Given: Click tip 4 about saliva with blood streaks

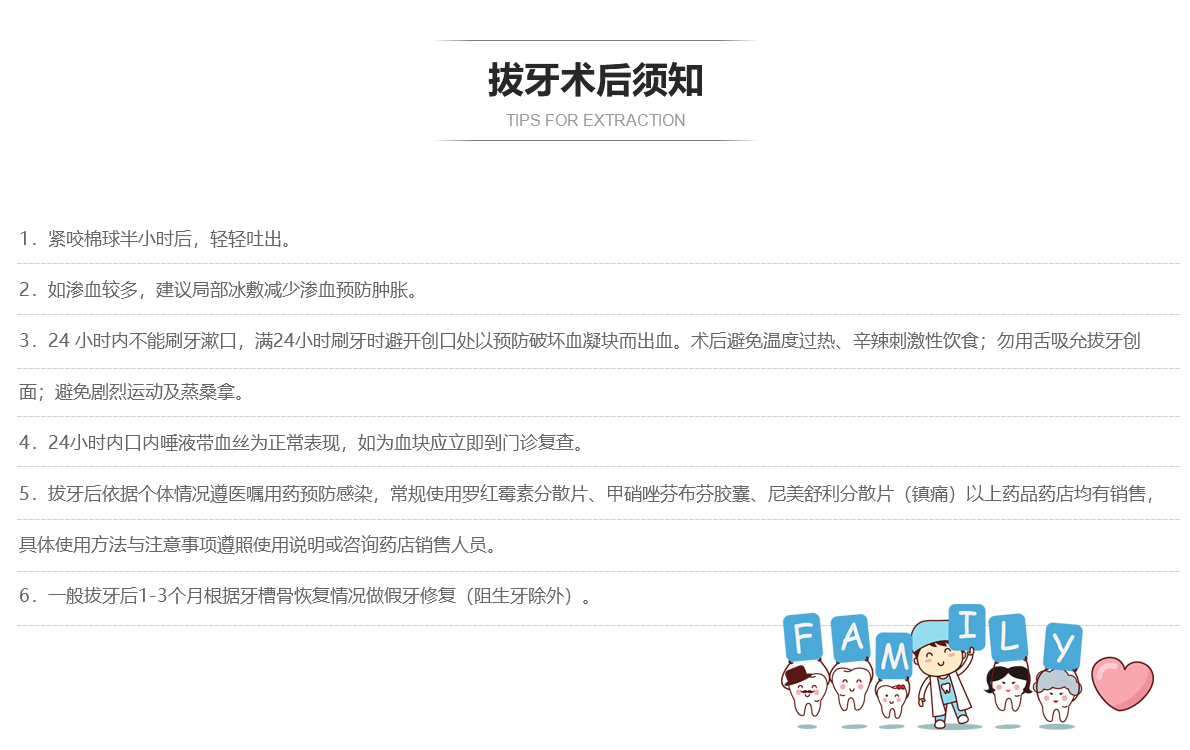Looking at the screenshot, I should 301,443.
